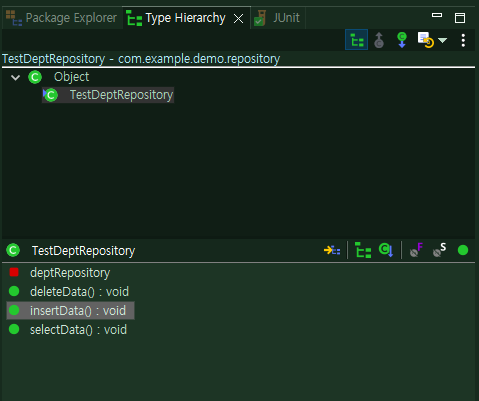Show the Subtype Hierarchy
This screenshot has width=479, height=401.
click(x=402, y=40)
